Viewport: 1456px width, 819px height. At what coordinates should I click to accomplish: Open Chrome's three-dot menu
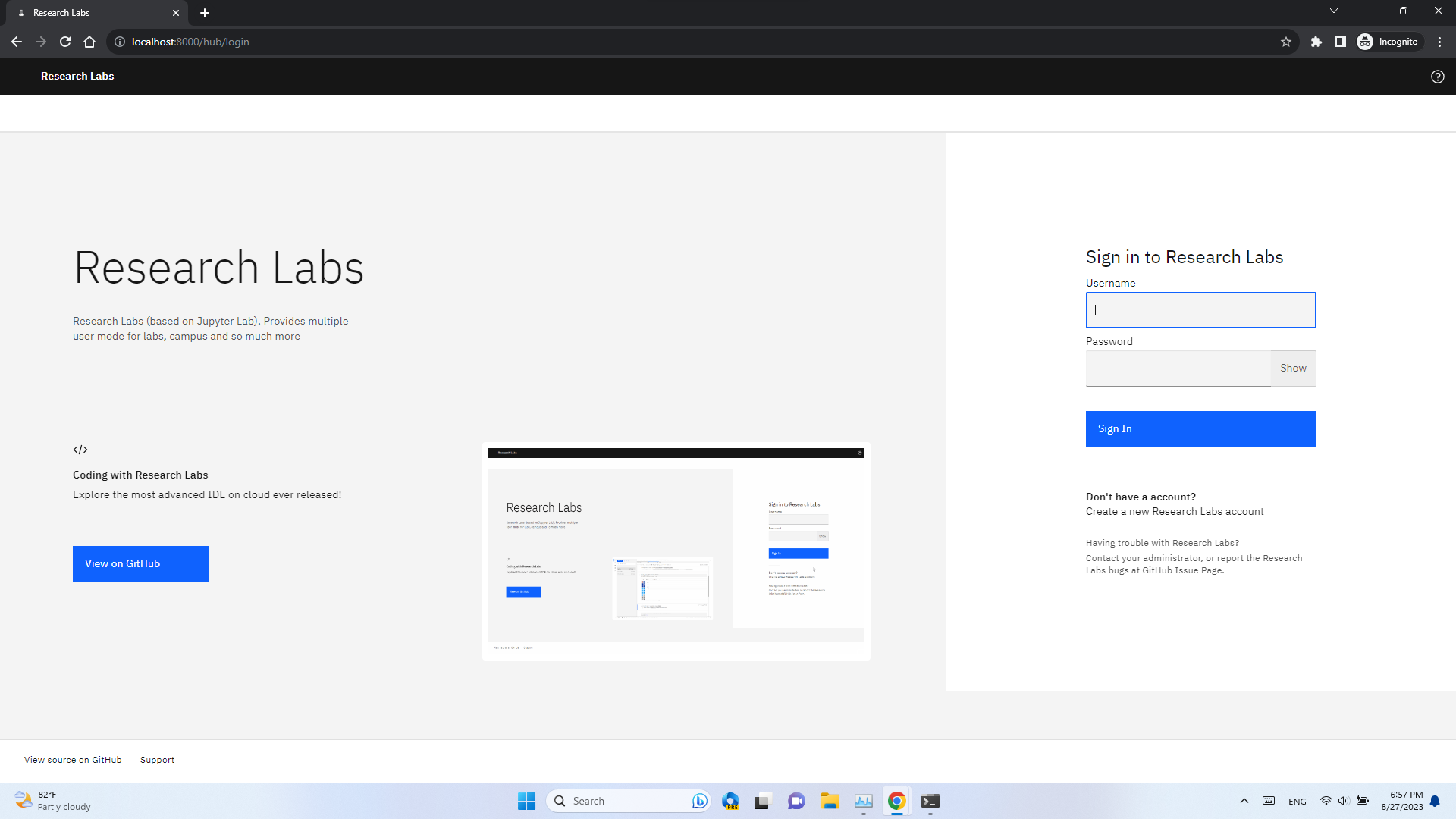[x=1440, y=42]
